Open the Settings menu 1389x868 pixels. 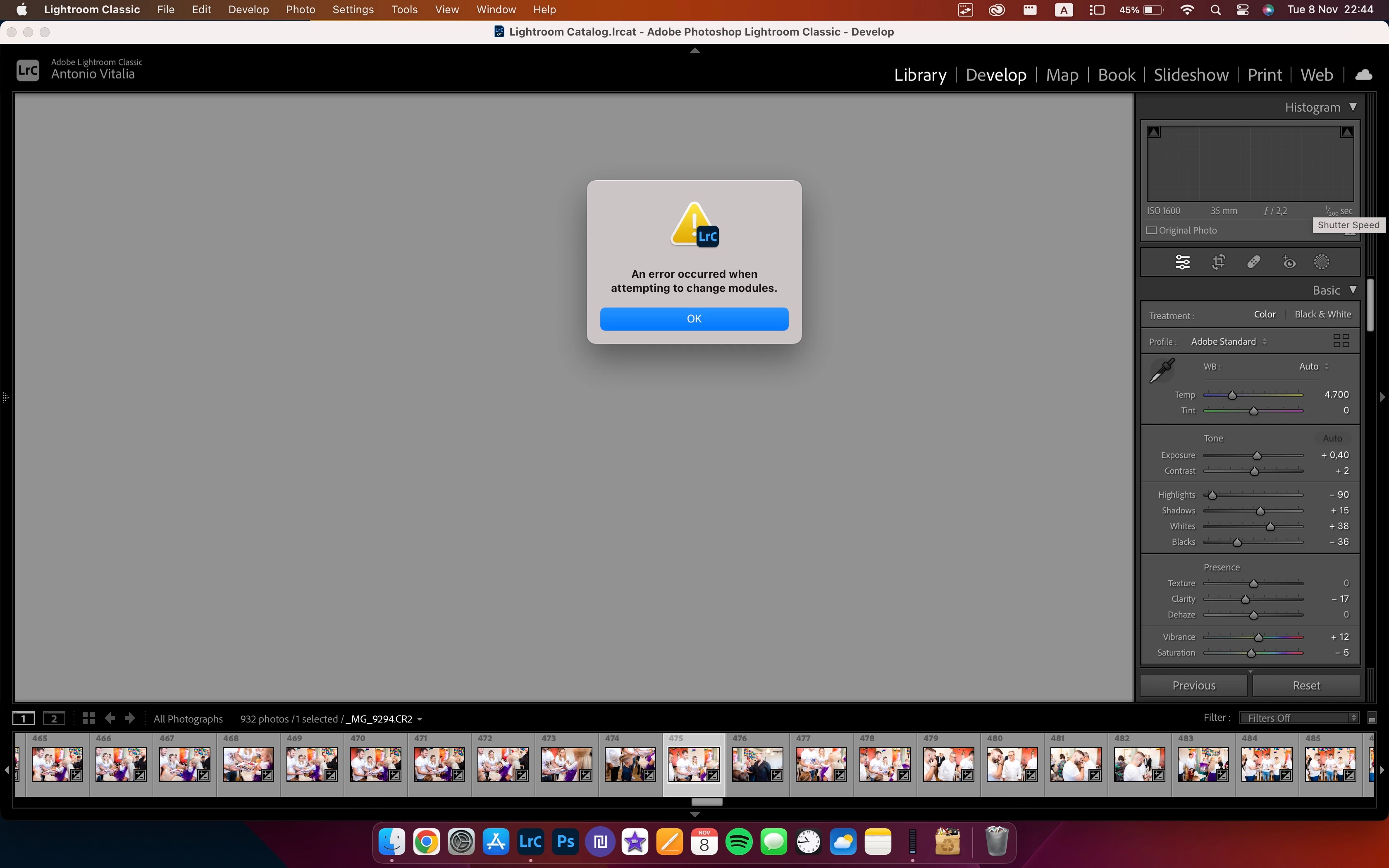coord(352,10)
